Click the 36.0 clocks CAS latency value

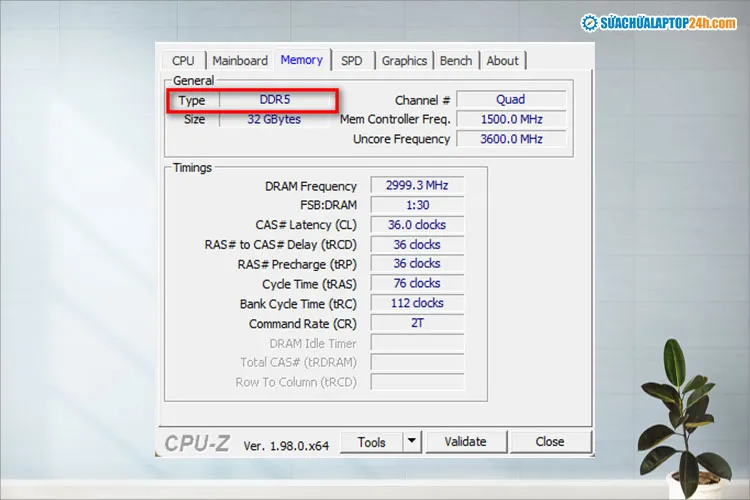(x=417, y=224)
